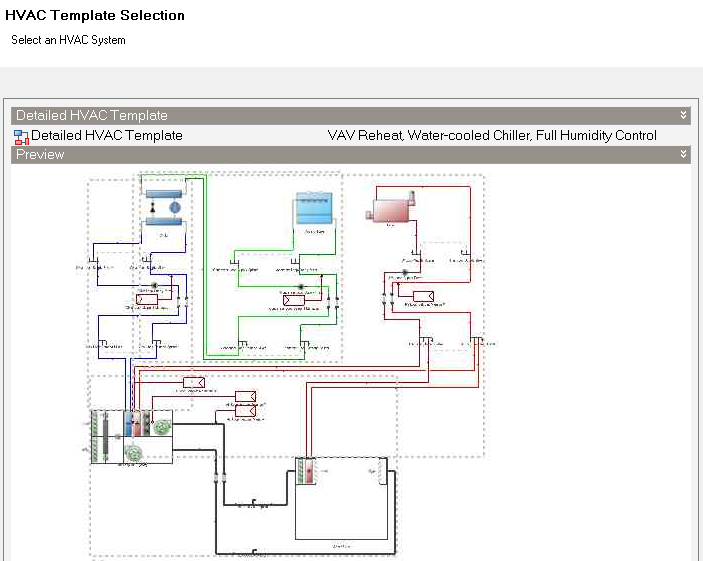Click the Detailed HVAC Template tree icon
The height and width of the screenshot is (561, 703).
click(21, 136)
